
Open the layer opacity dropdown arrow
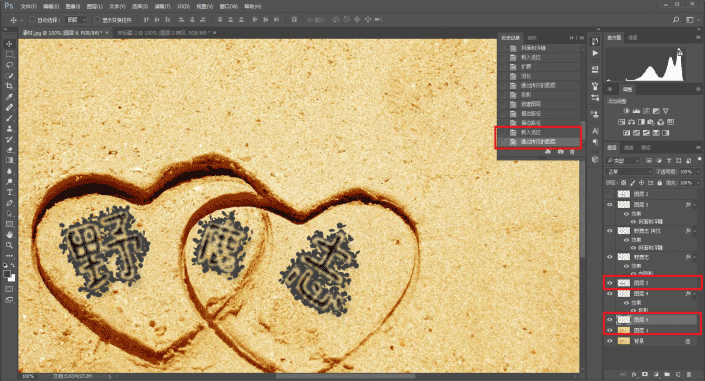(698, 172)
